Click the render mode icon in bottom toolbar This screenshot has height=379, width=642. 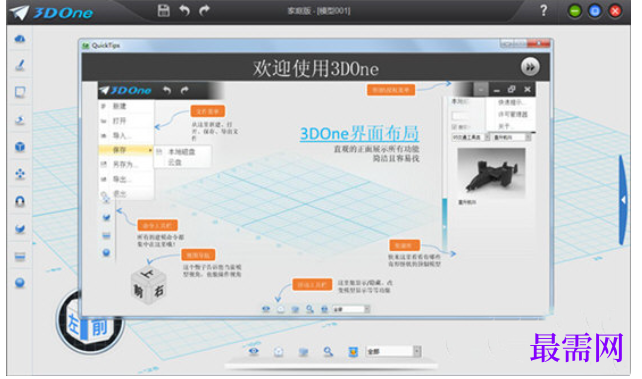[x=278, y=352]
